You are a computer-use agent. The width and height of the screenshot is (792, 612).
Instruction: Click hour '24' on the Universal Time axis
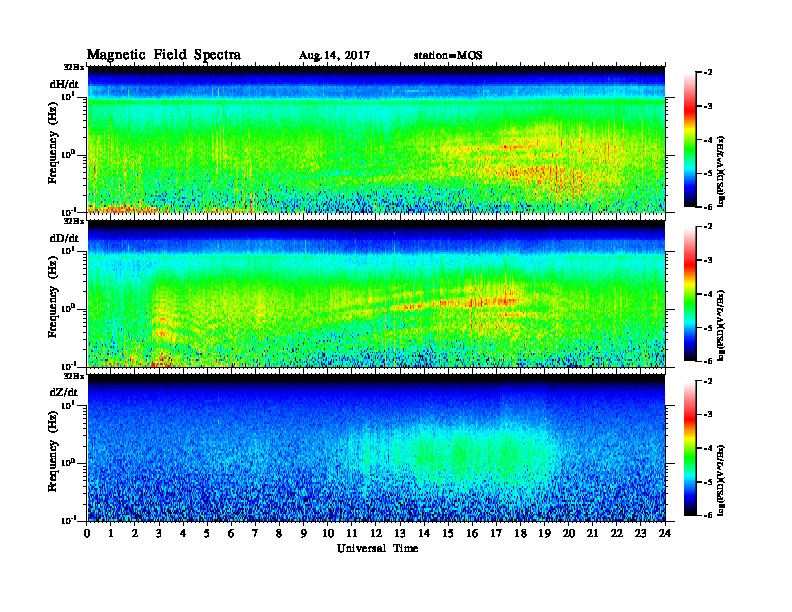665,534
